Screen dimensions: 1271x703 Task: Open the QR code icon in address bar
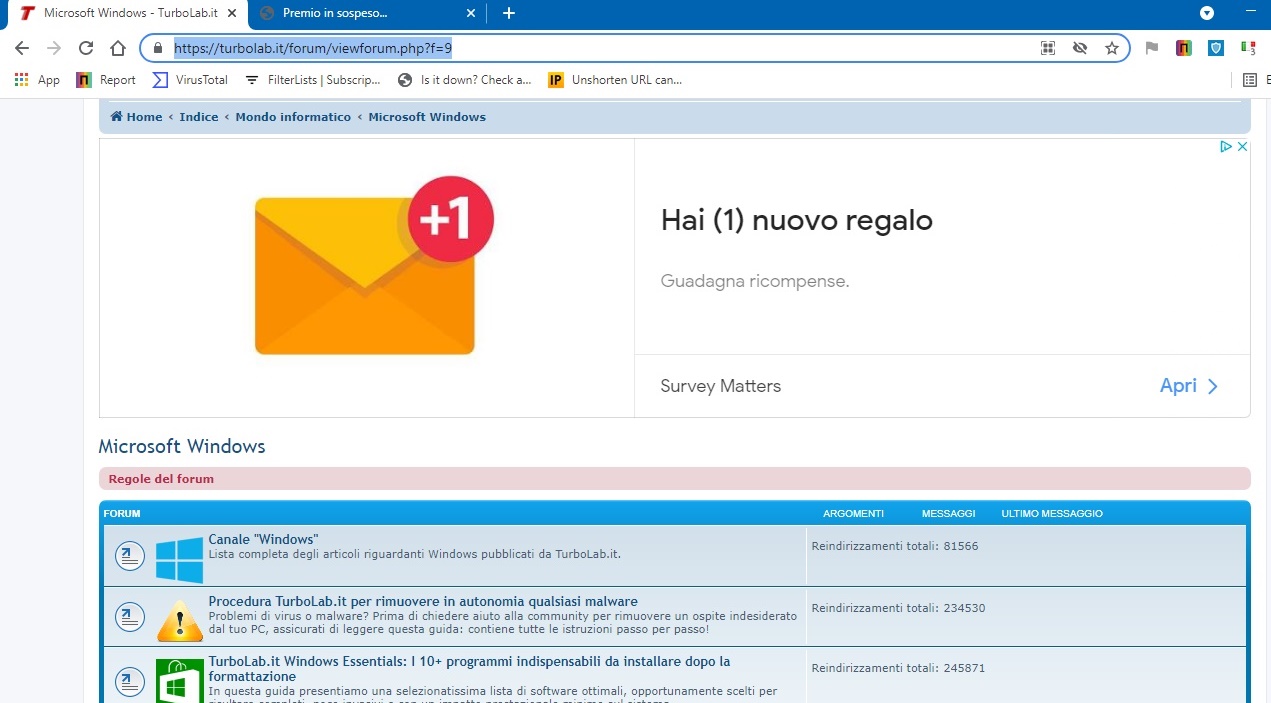tap(1048, 48)
